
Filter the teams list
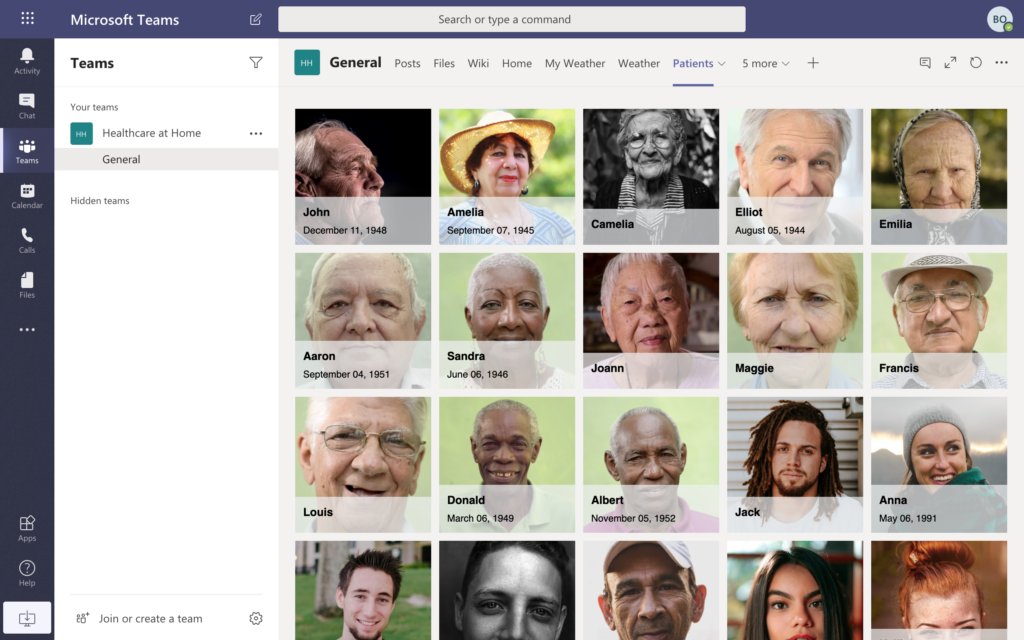[x=256, y=63]
